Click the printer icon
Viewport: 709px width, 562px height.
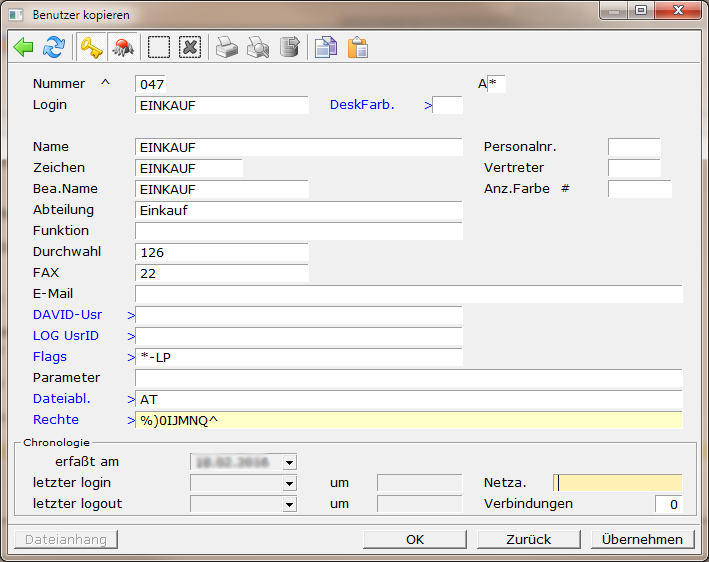[x=227, y=47]
